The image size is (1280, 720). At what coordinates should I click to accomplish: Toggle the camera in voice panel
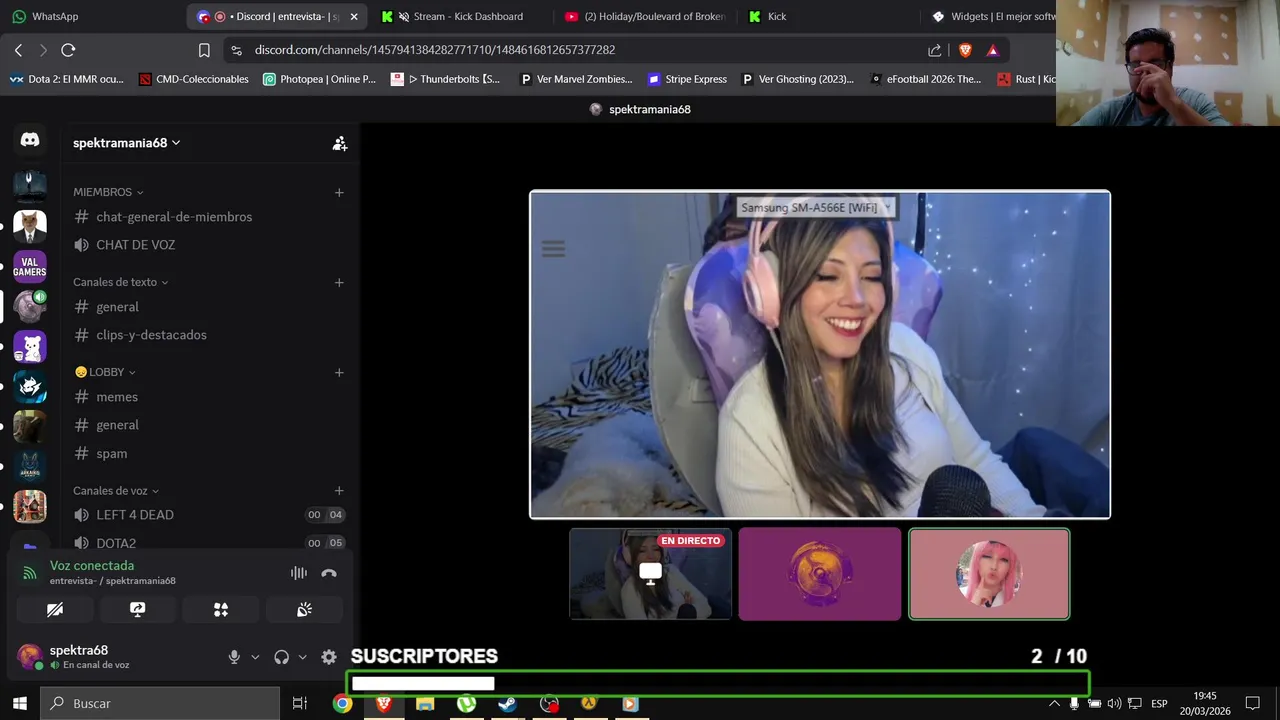[x=55, y=609]
